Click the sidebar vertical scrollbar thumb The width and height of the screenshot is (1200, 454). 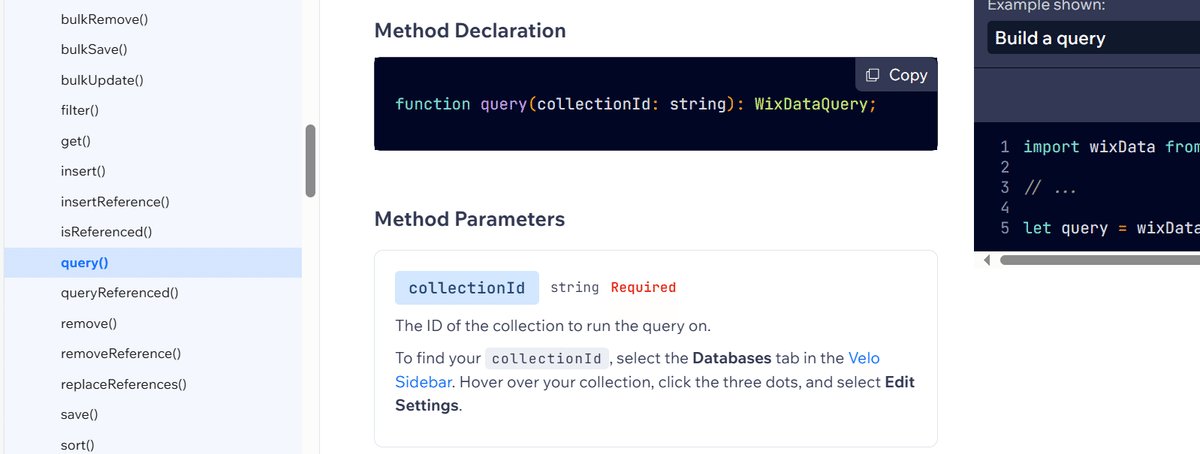(x=310, y=160)
